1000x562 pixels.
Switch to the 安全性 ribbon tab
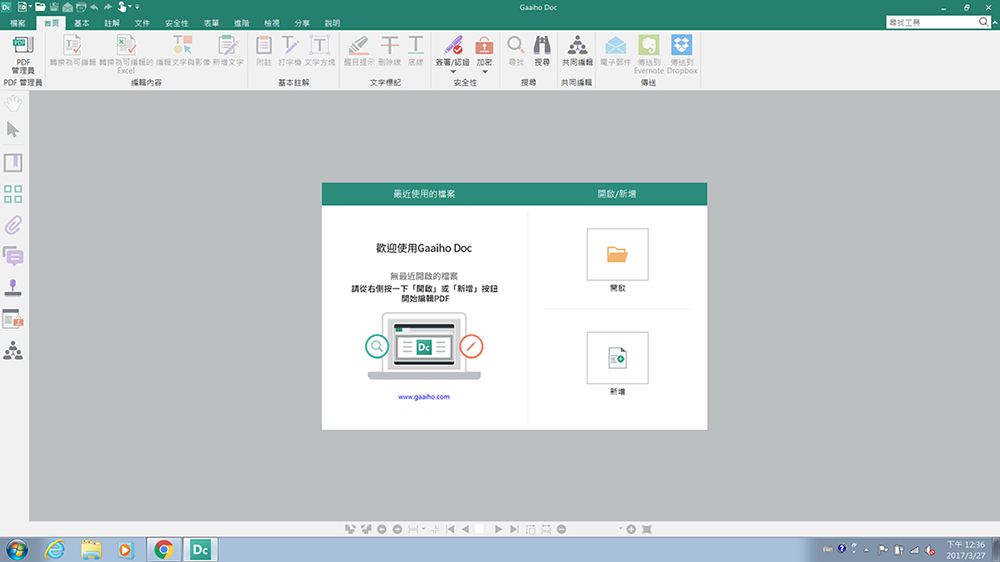[x=176, y=22]
